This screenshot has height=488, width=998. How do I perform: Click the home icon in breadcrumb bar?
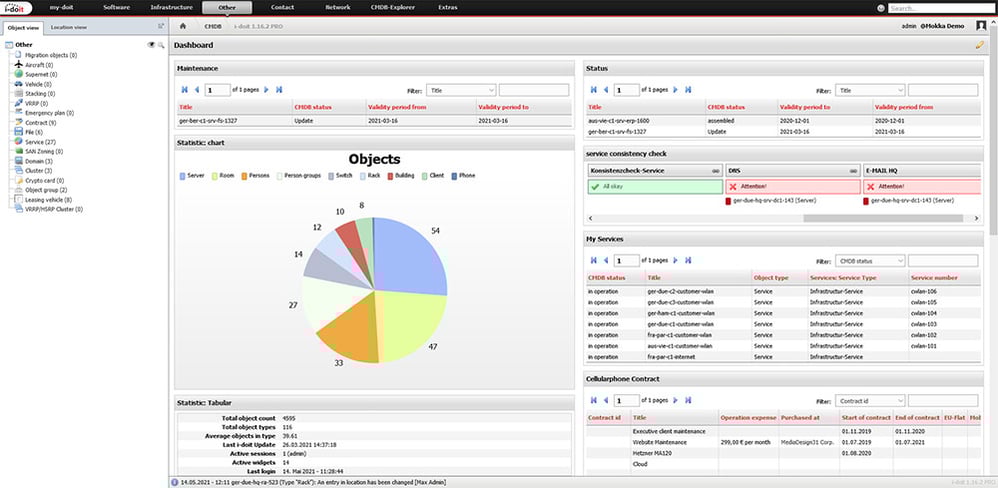click(183, 26)
